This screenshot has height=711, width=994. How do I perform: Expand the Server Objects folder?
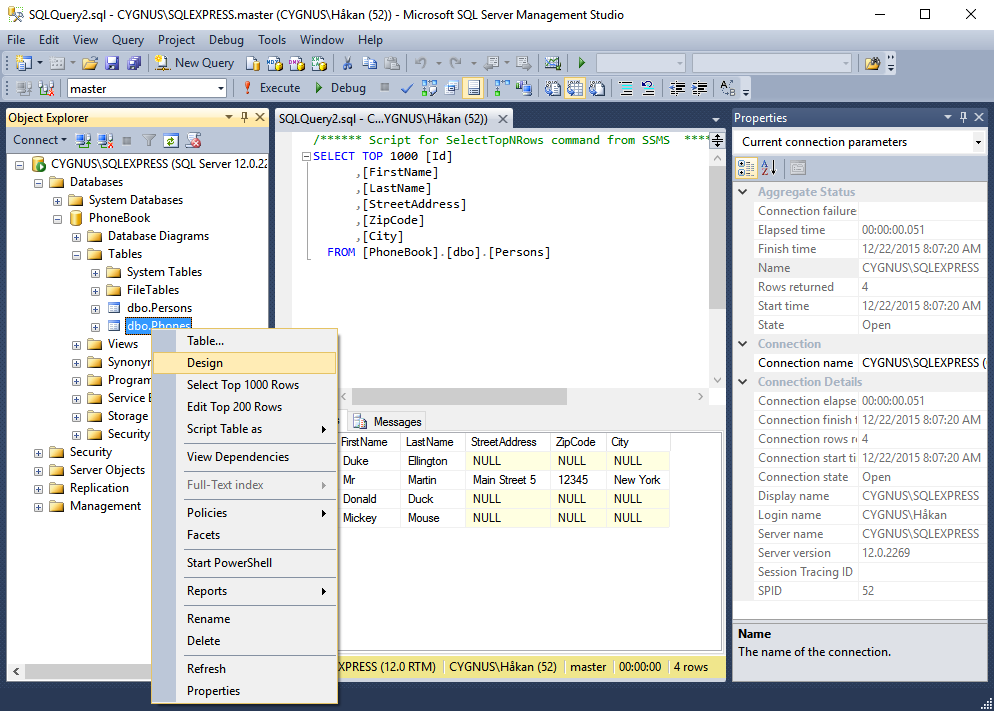(x=38, y=471)
